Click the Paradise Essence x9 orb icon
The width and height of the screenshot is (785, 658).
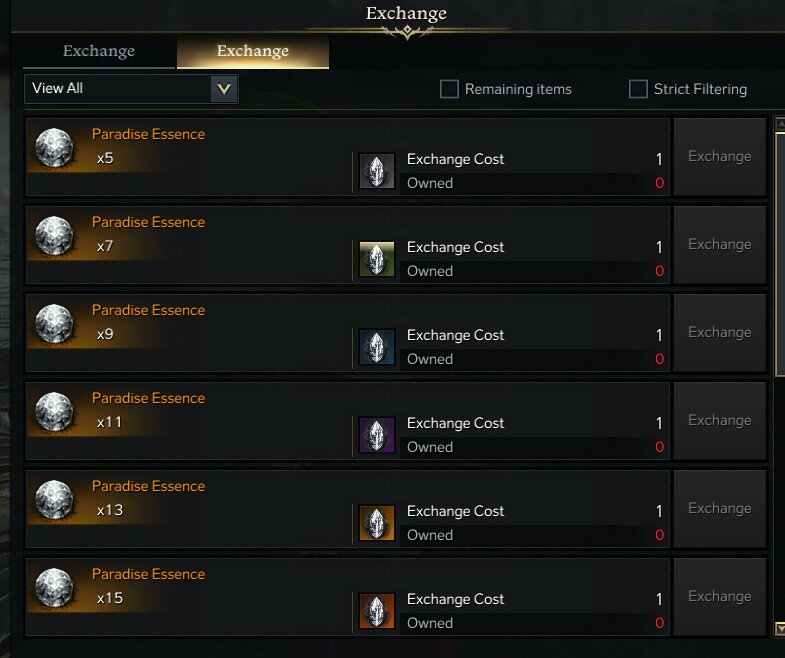54,324
